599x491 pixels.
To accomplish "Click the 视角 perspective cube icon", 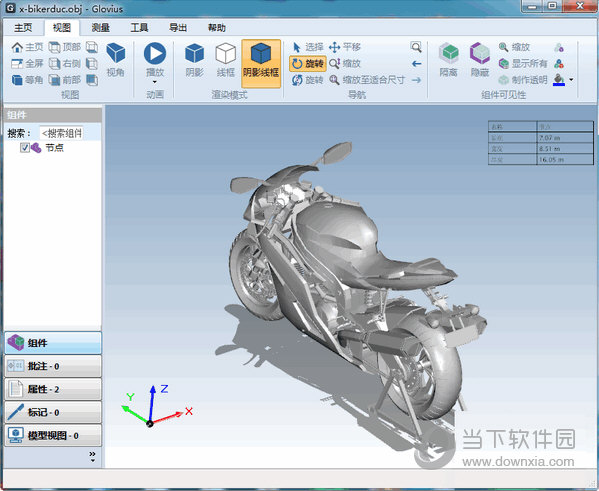I will coord(115,60).
